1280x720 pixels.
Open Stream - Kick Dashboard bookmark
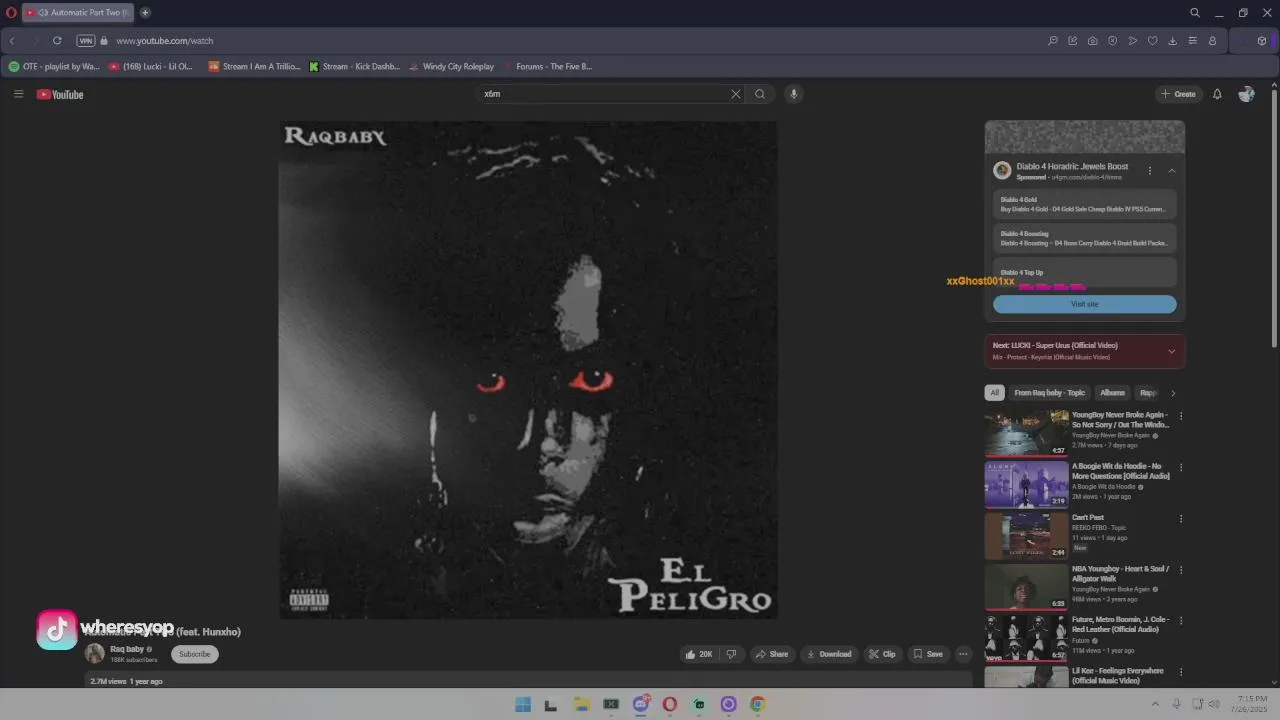[355, 67]
